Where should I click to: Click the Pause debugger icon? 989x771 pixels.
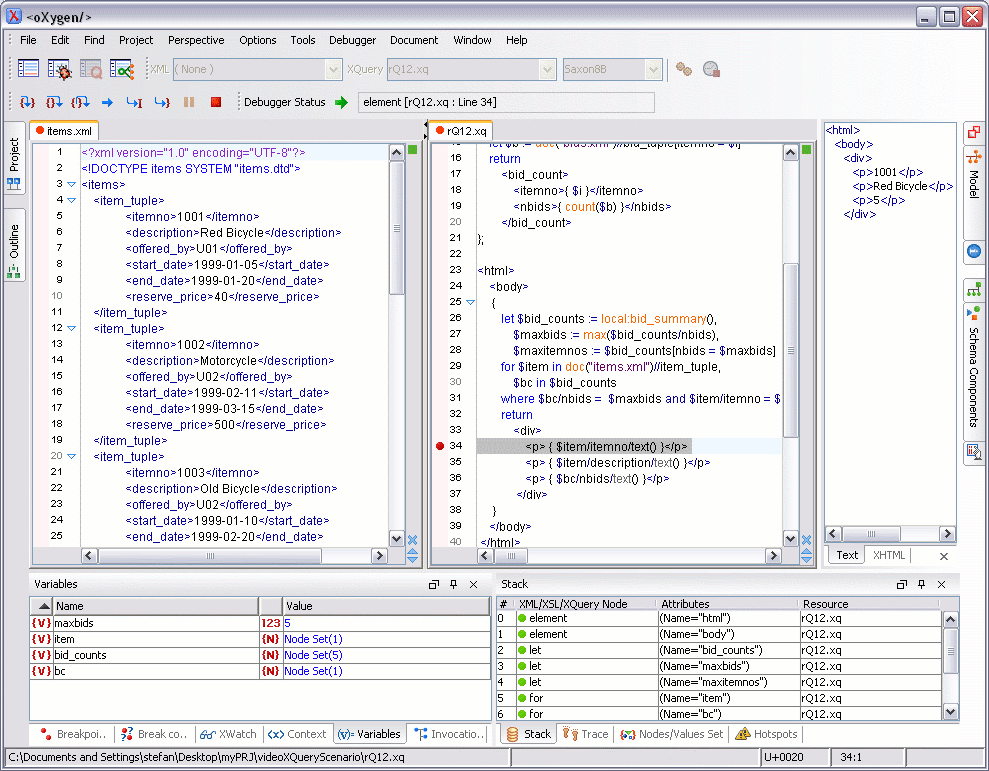pyautogui.click(x=187, y=101)
